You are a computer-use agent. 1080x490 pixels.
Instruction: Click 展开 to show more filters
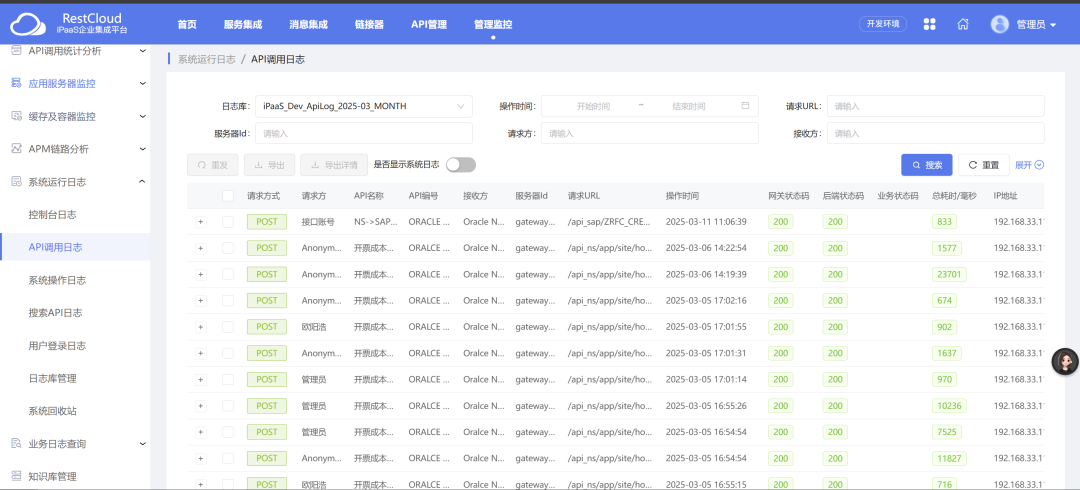point(1030,165)
